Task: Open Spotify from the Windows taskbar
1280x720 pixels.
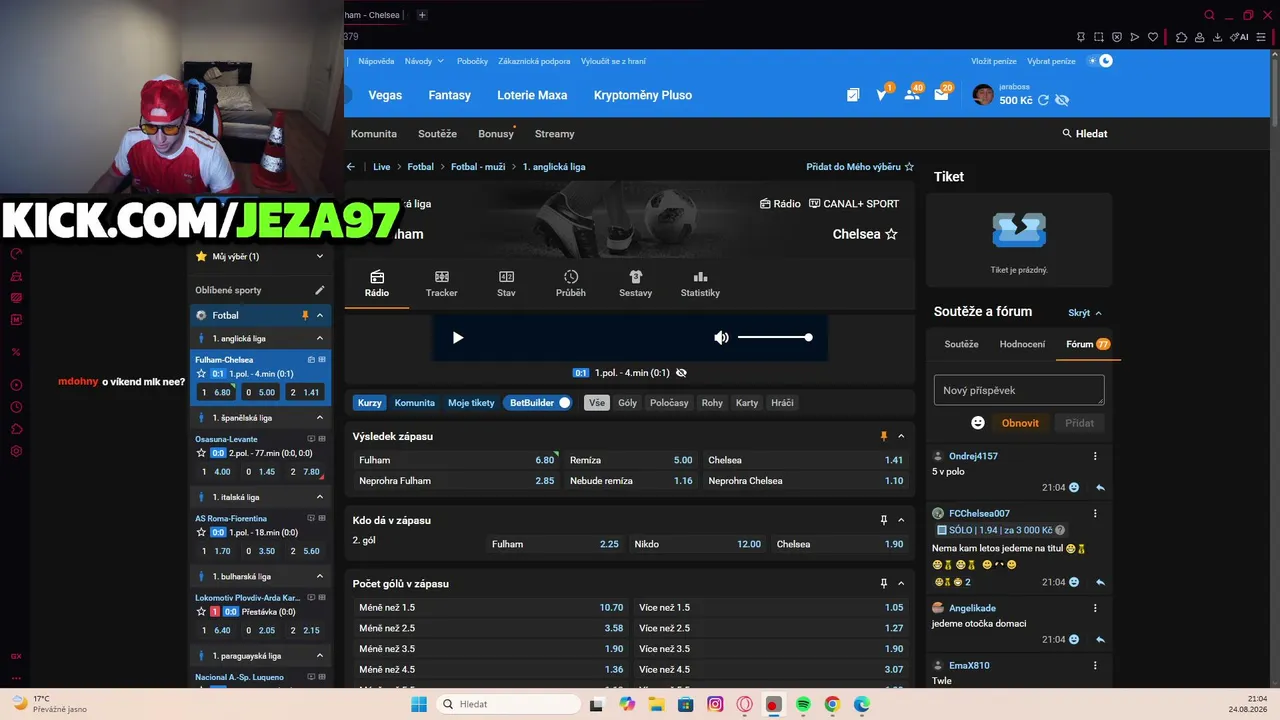Action: pos(803,704)
